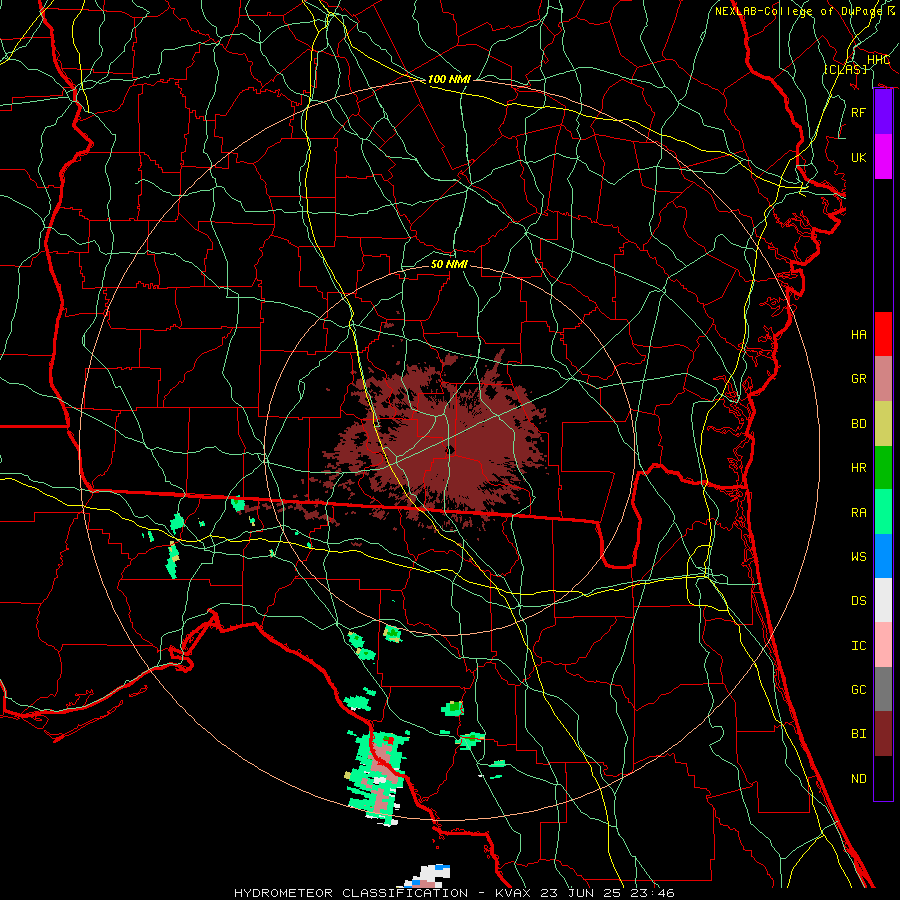
Task: Click the DS white legend swatch
Action: click(883, 600)
